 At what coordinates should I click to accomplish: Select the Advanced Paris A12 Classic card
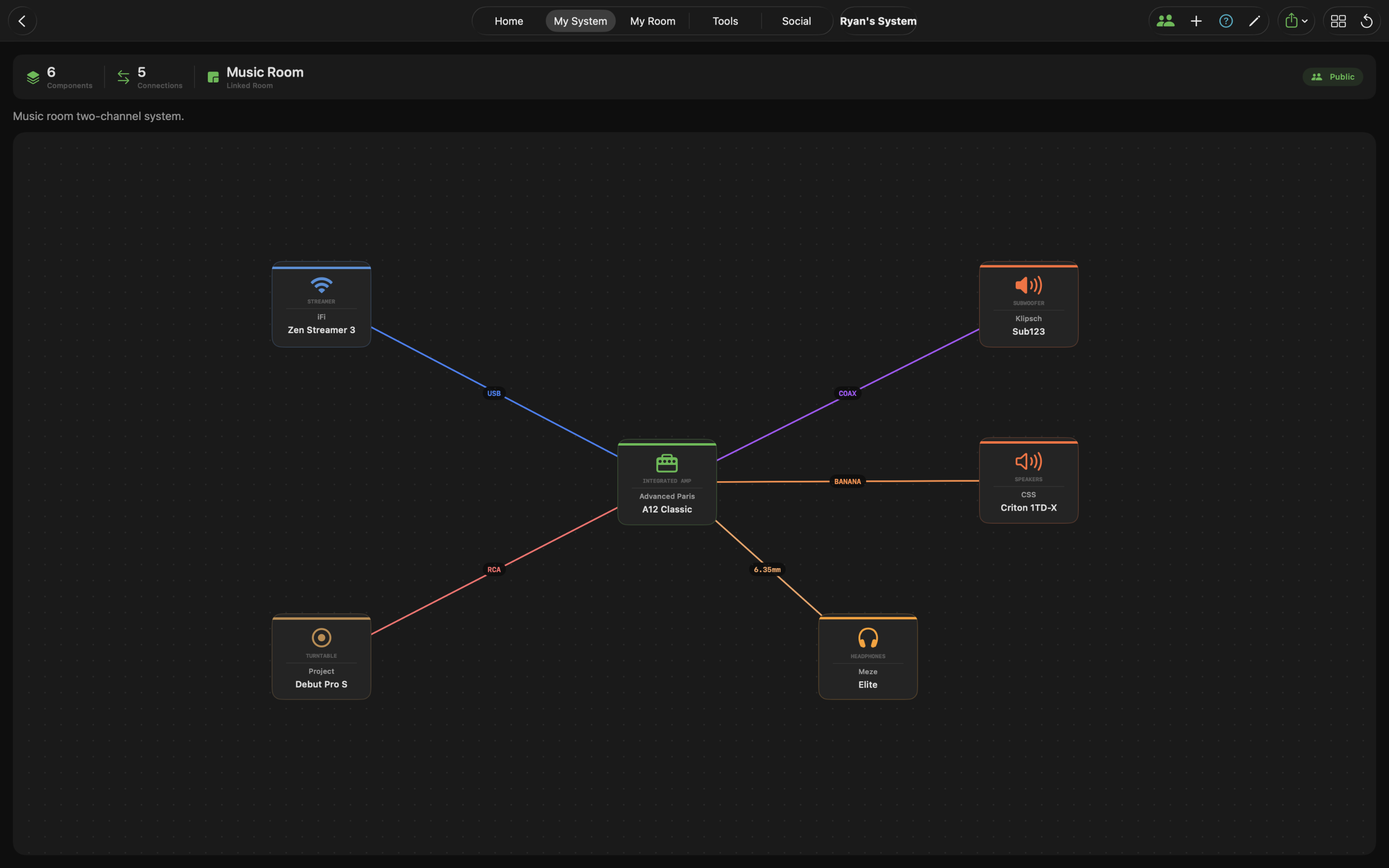point(667,482)
